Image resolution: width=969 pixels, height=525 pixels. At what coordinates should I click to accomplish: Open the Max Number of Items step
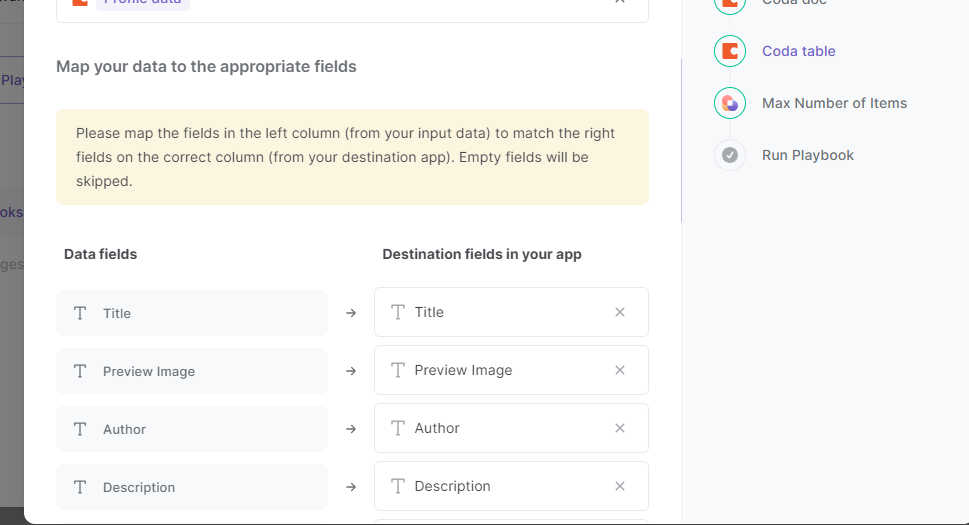pyautogui.click(x=834, y=103)
